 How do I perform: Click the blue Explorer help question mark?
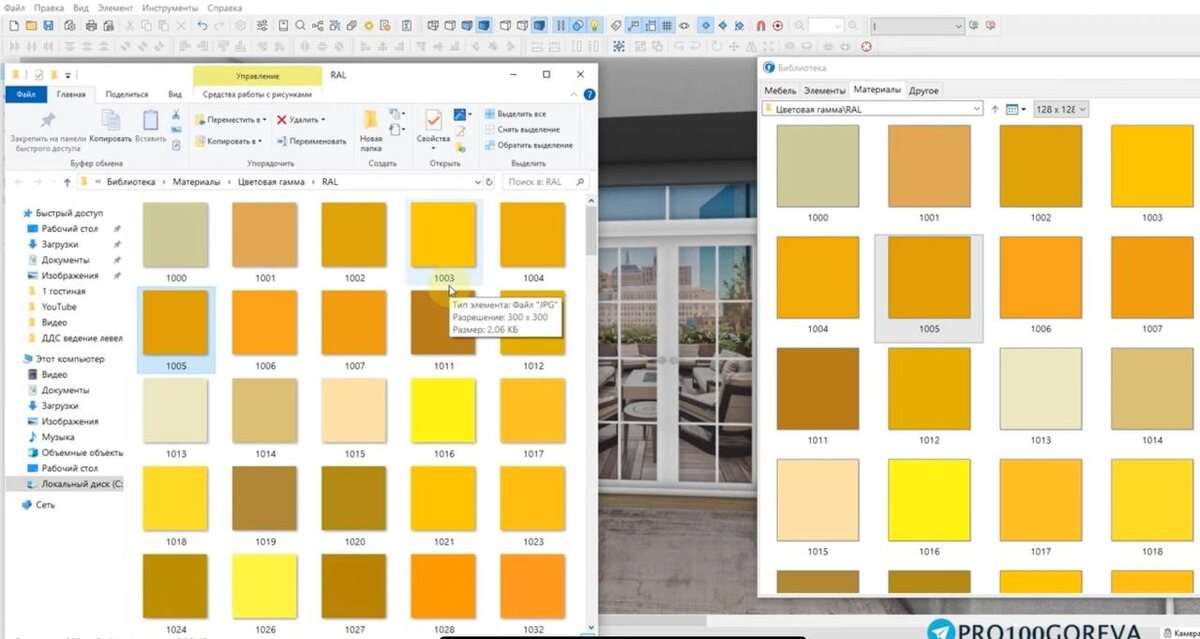588,94
